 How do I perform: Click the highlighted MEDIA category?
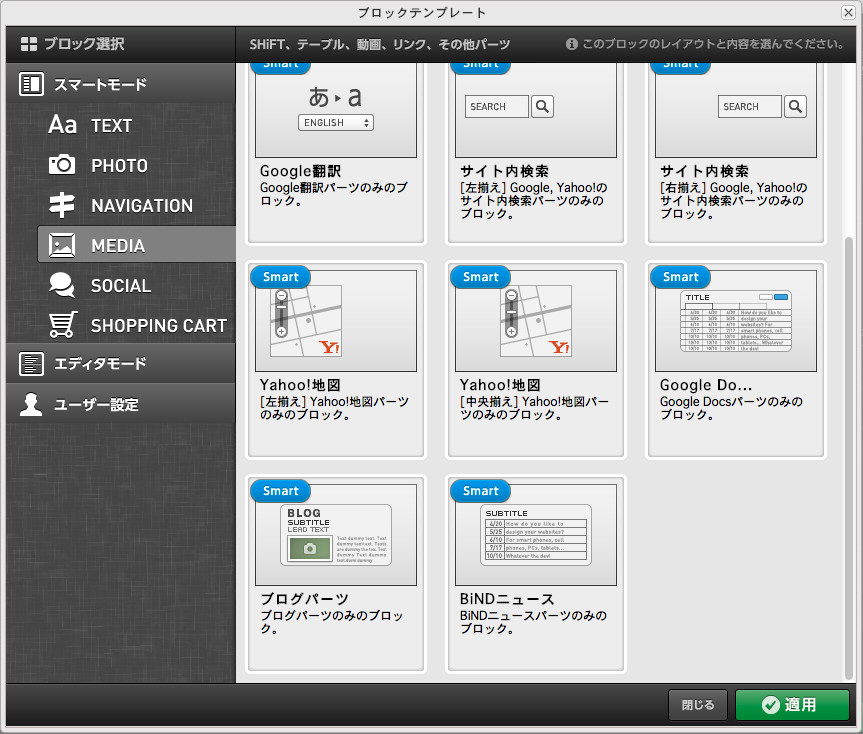120,245
